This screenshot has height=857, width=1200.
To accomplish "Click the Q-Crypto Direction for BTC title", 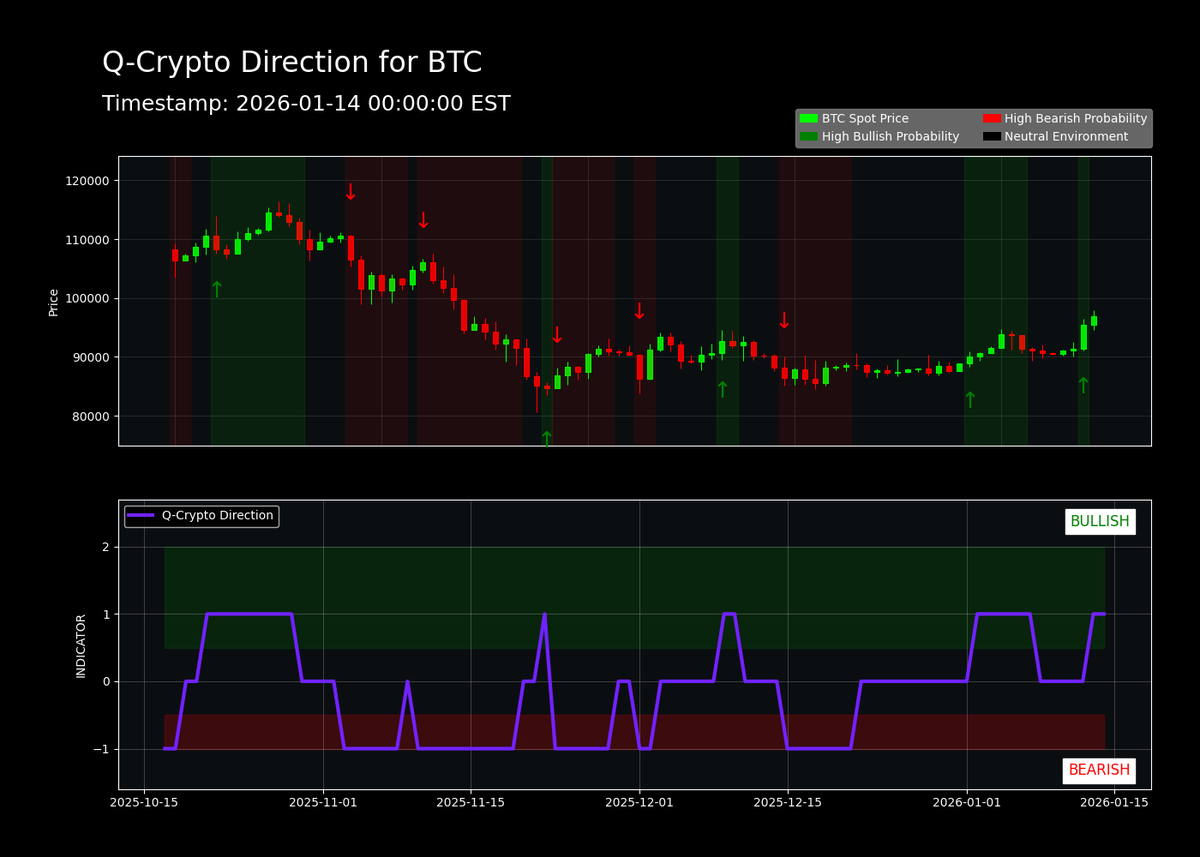I will point(292,61).
